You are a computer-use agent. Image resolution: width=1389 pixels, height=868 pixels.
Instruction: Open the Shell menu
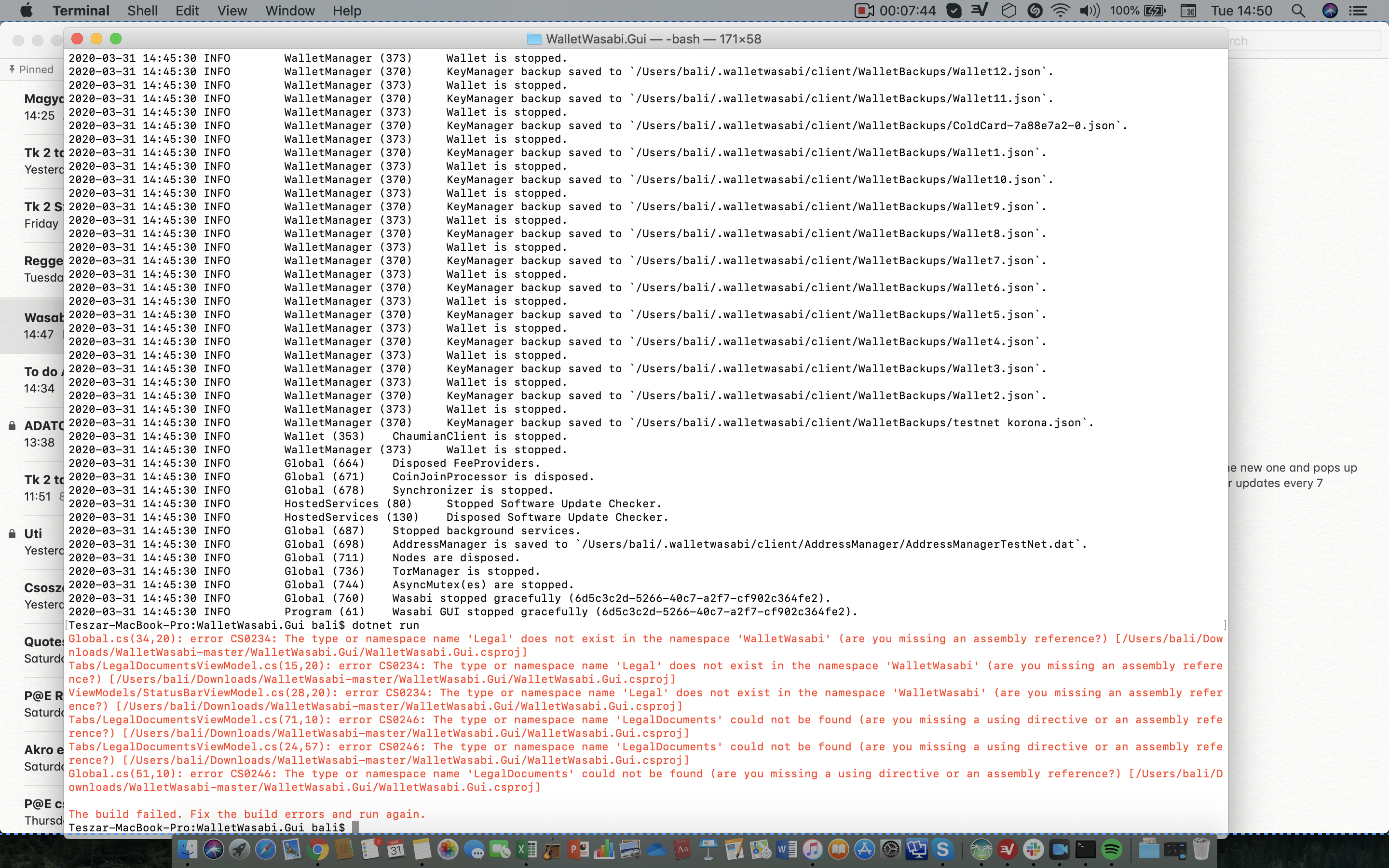(x=142, y=11)
